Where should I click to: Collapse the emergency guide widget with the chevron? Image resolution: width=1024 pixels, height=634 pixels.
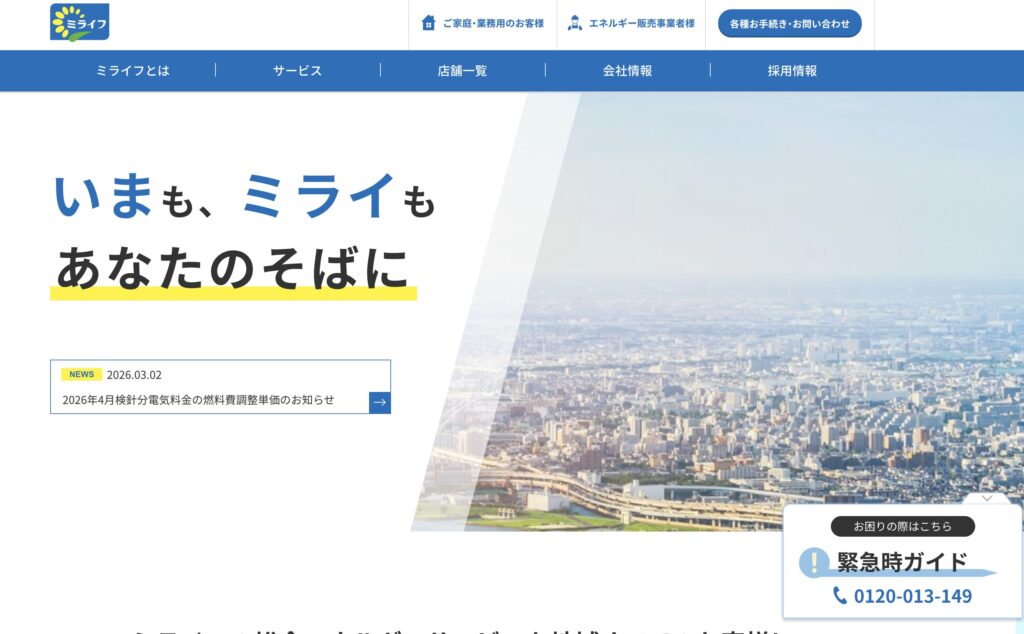pyautogui.click(x=987, y=497)
